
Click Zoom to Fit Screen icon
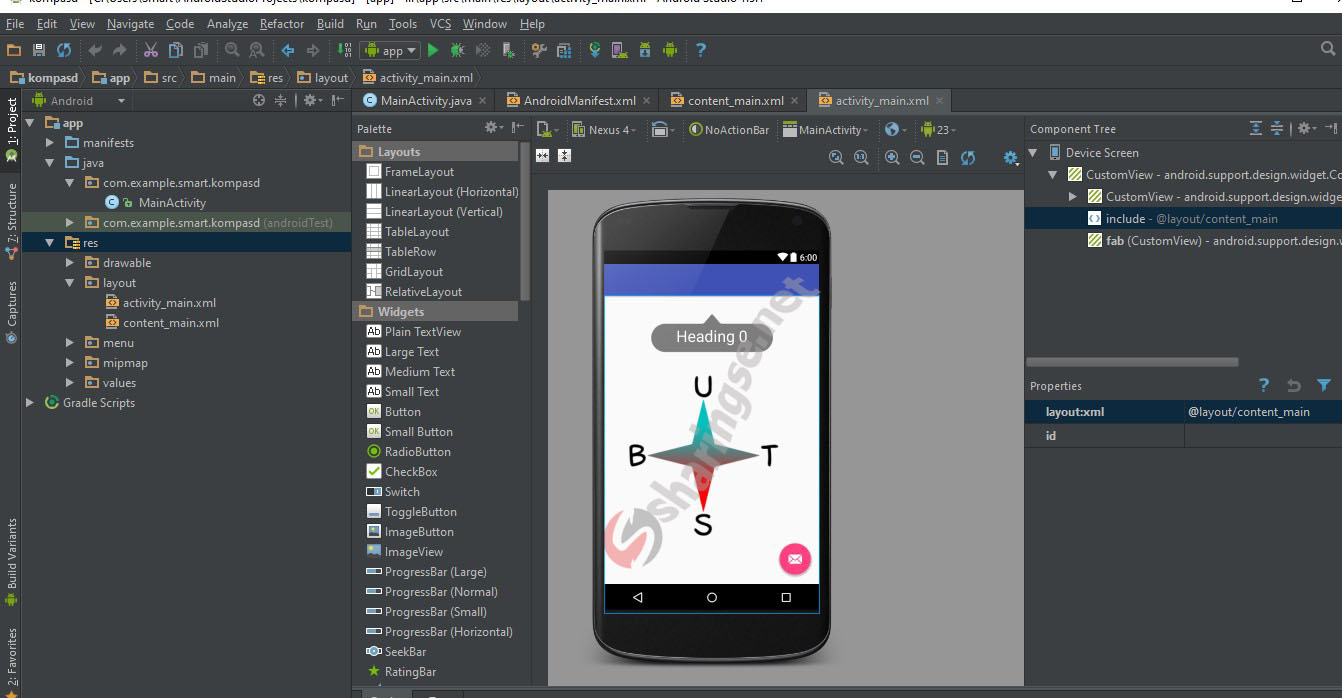point(837,157)
